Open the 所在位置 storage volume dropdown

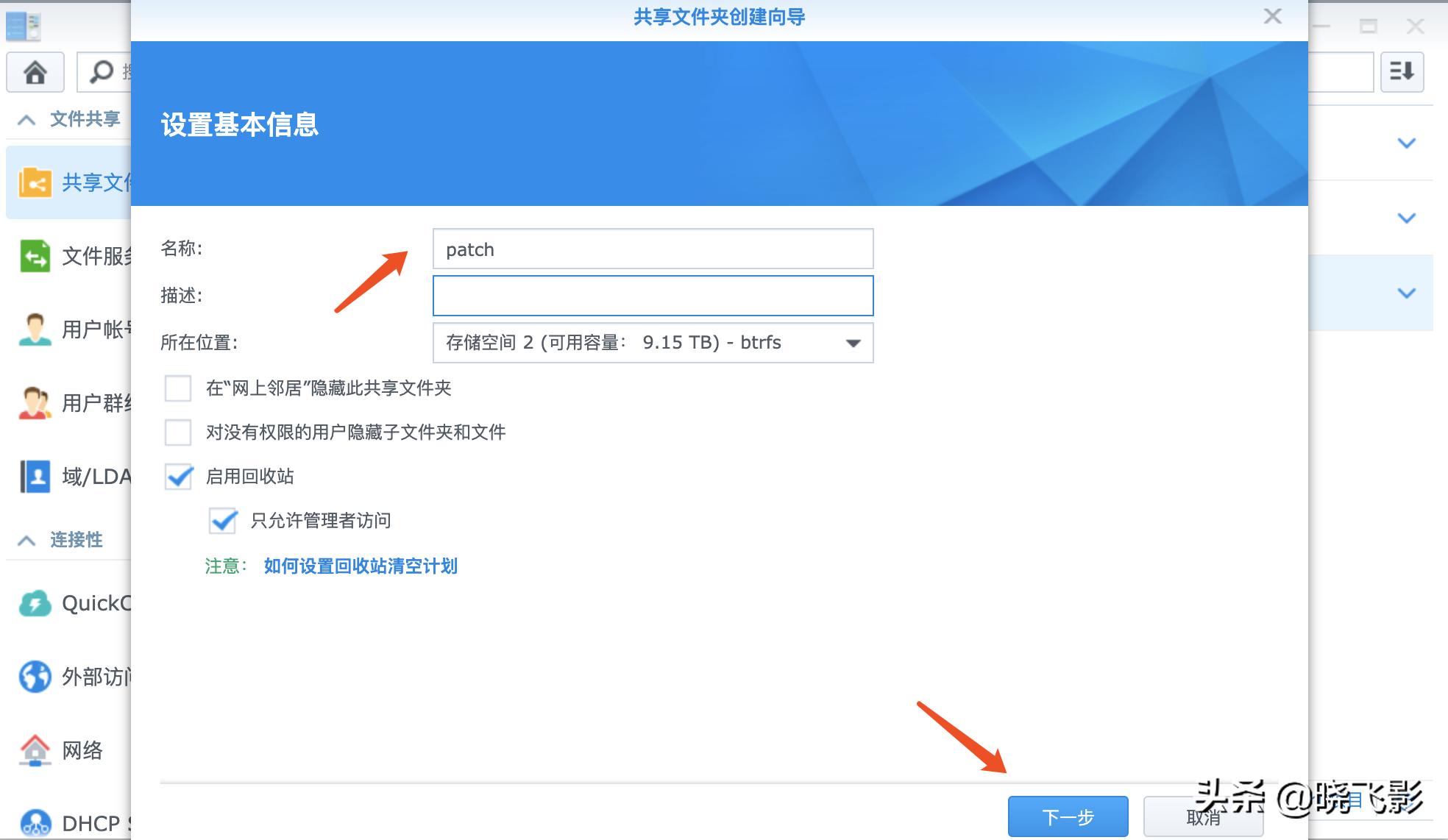852,343
